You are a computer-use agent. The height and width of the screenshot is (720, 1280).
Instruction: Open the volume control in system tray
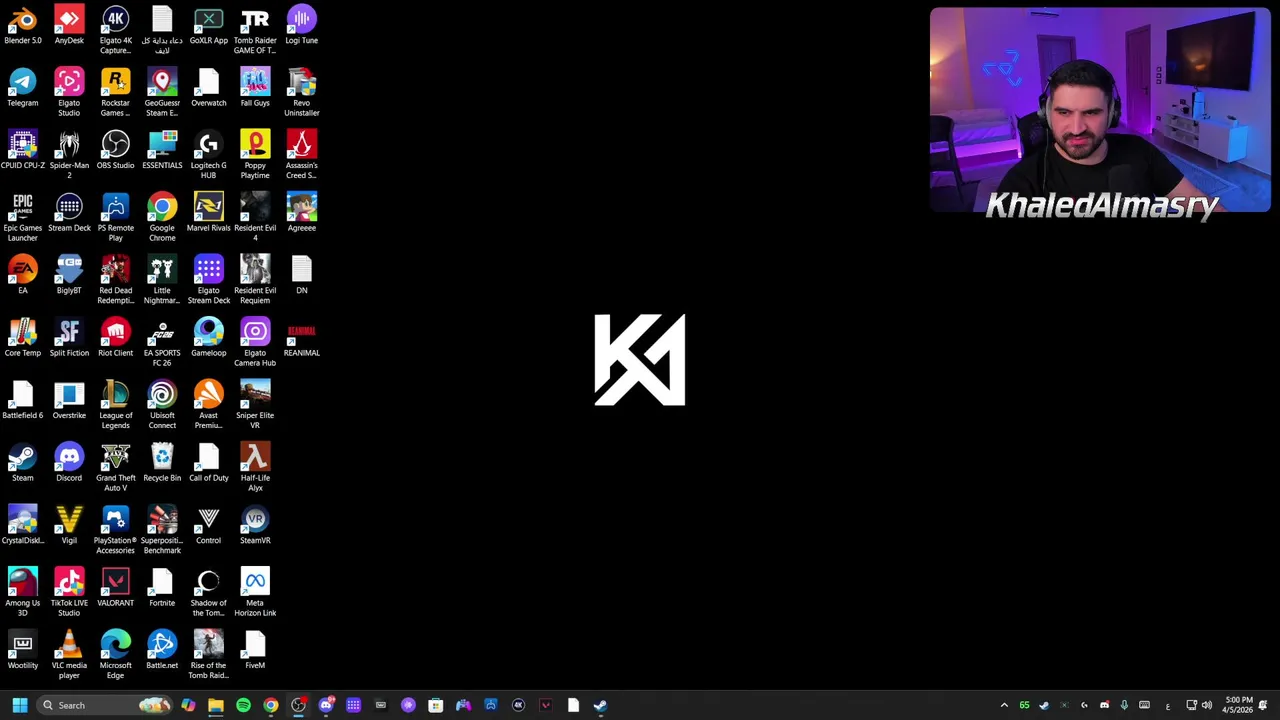click(1206, 705)
